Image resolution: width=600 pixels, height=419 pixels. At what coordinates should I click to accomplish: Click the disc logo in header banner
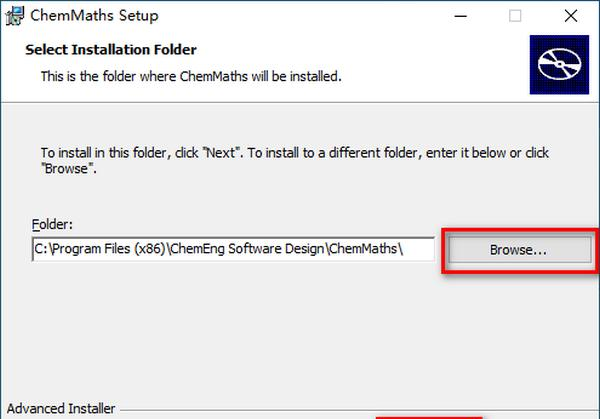559,64
